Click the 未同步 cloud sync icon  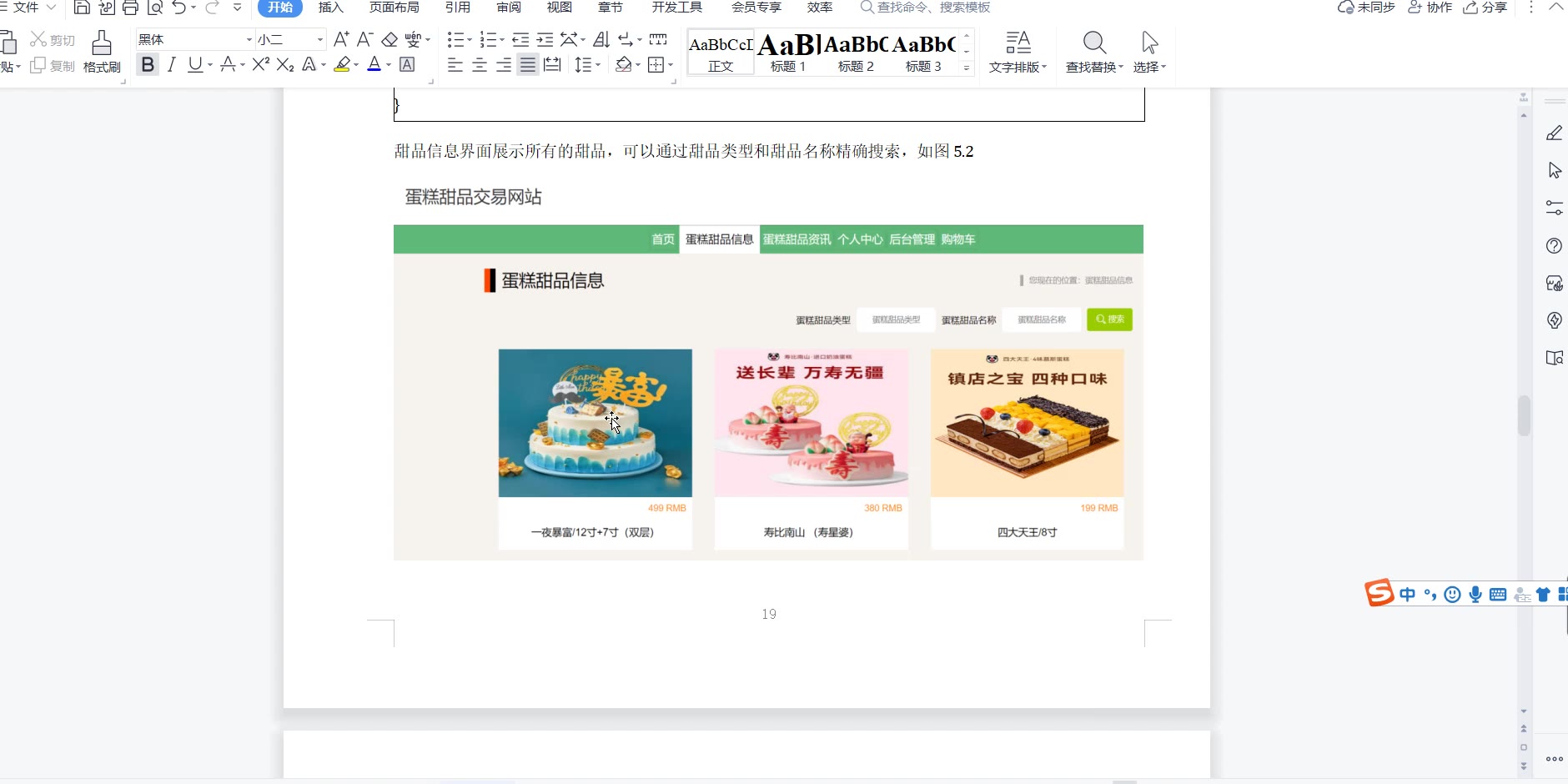[1366, 8]
